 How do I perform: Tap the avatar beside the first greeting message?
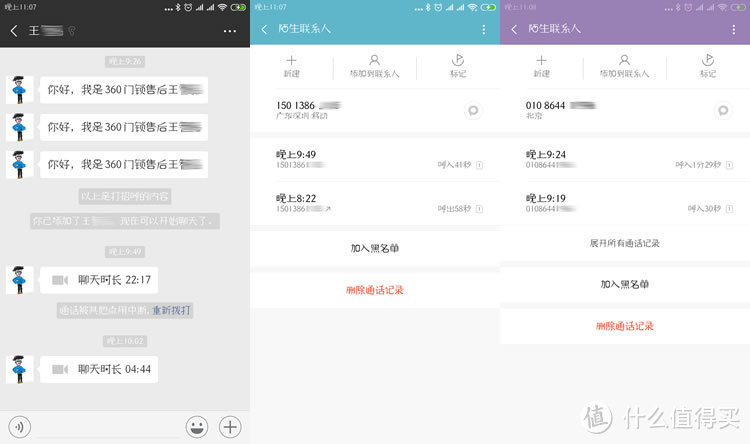coord(20,89)
